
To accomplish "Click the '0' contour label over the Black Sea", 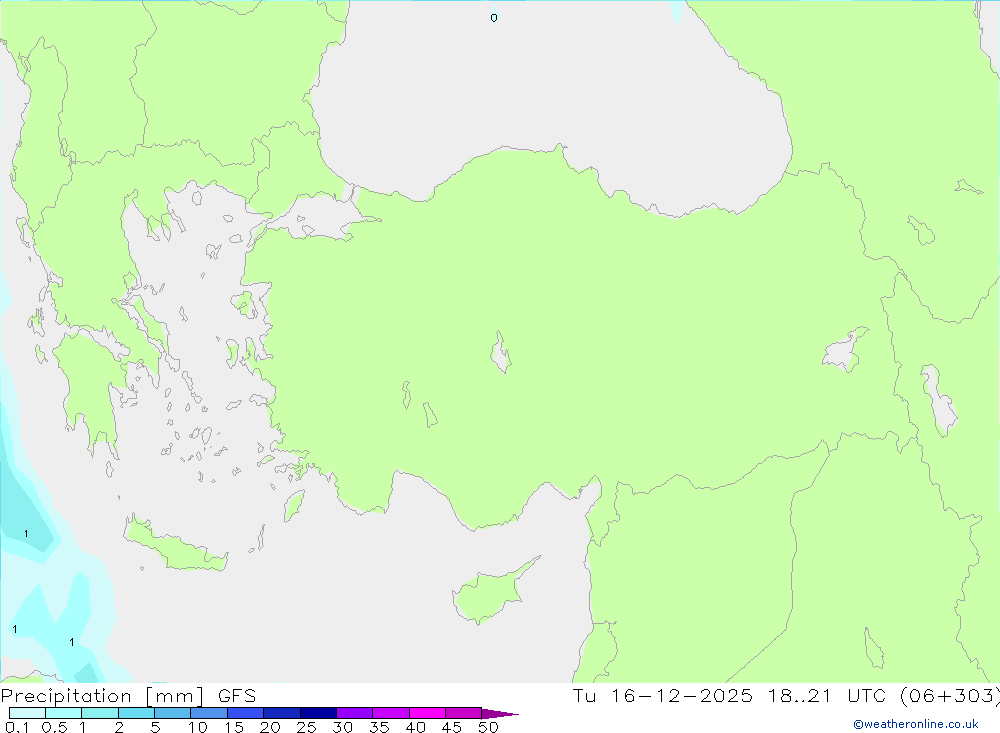I will click(x=494, y=18).
